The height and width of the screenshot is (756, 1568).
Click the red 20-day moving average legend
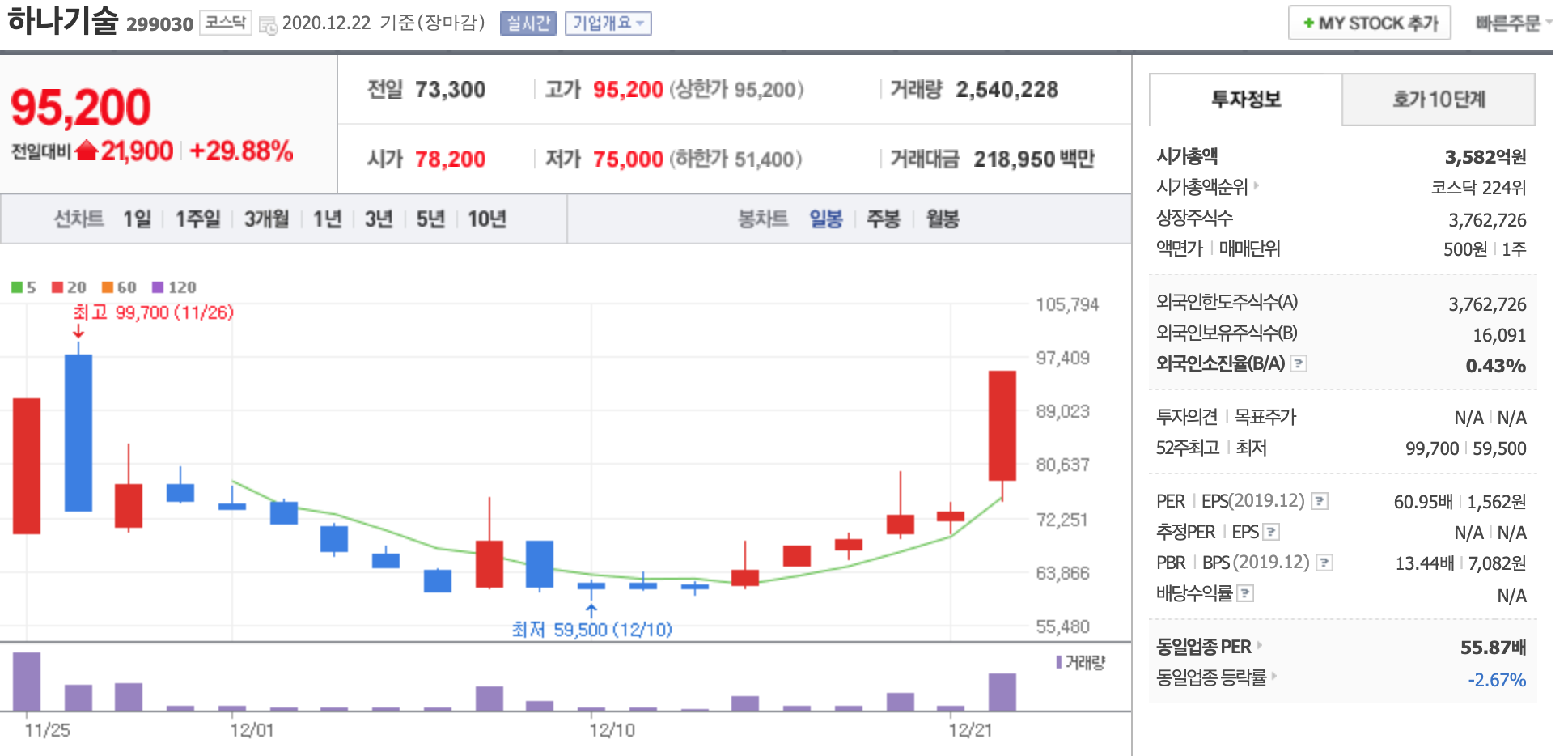click(69, 287)
